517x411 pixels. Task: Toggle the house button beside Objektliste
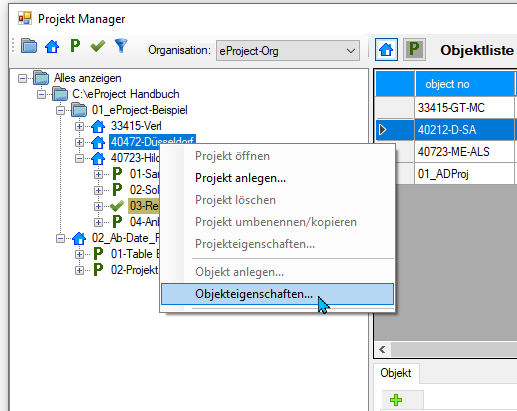[x=386, y=50]
